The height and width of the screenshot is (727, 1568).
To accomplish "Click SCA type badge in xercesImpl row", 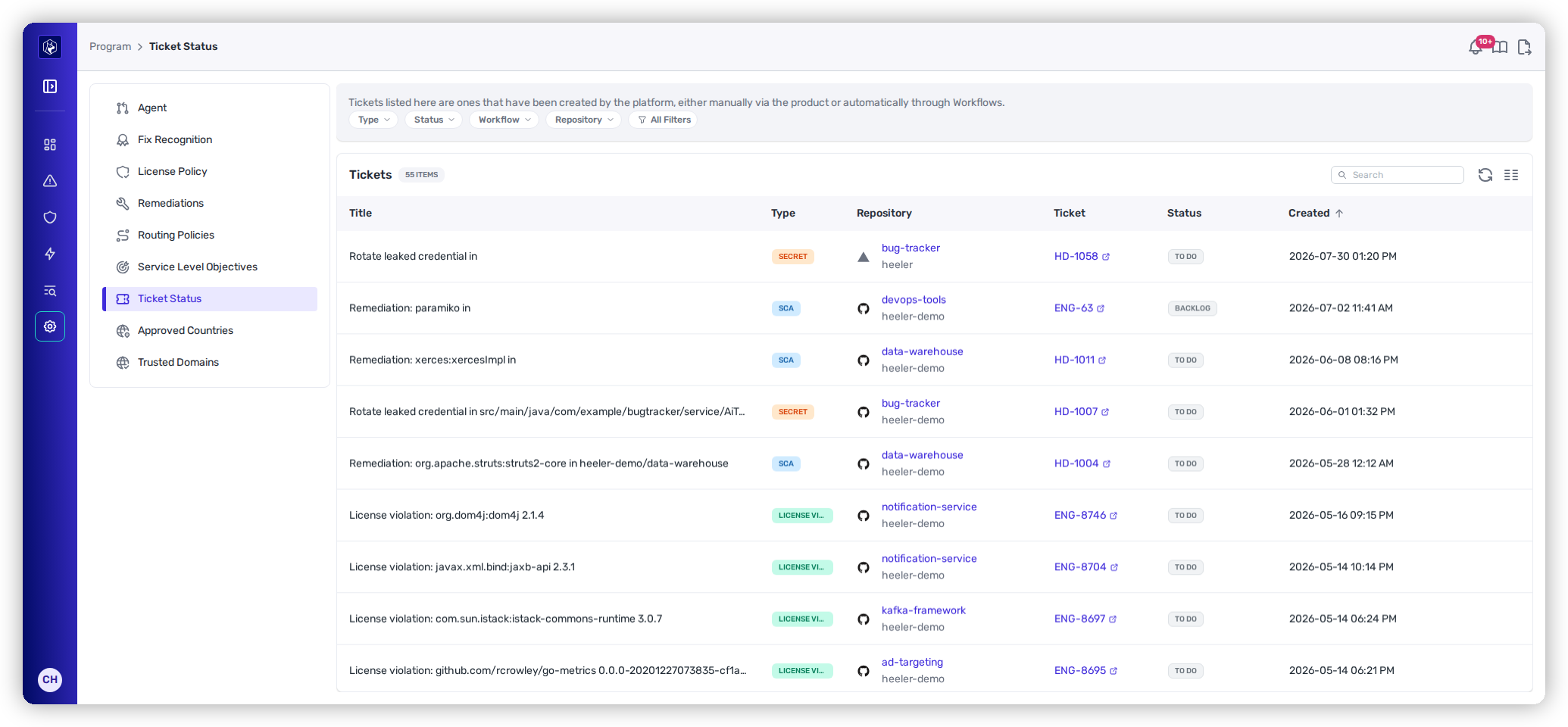I will (786, 360).
